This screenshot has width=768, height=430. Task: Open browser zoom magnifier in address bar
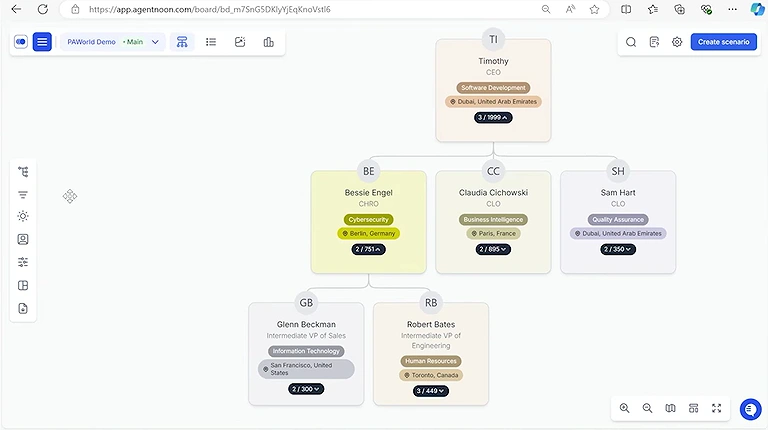tap(546, 9)
